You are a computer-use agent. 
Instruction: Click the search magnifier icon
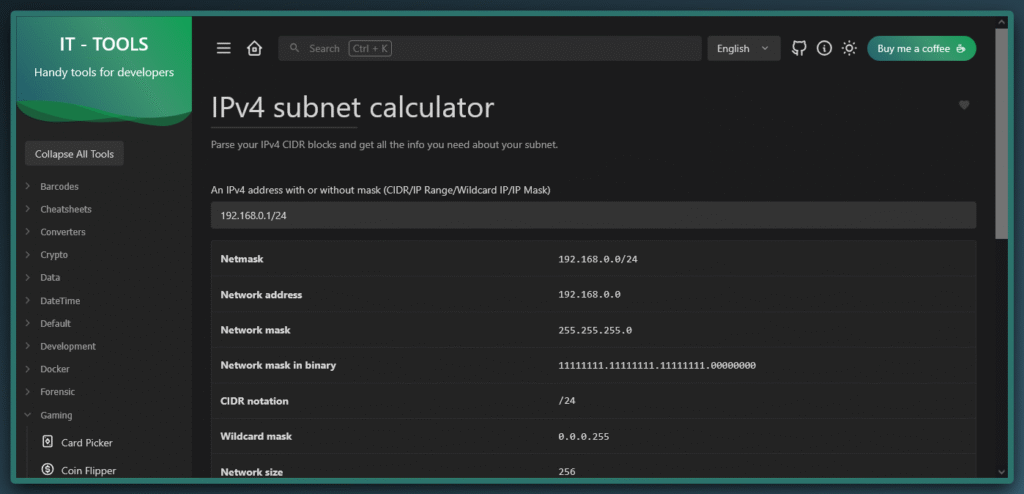(294, 48)
